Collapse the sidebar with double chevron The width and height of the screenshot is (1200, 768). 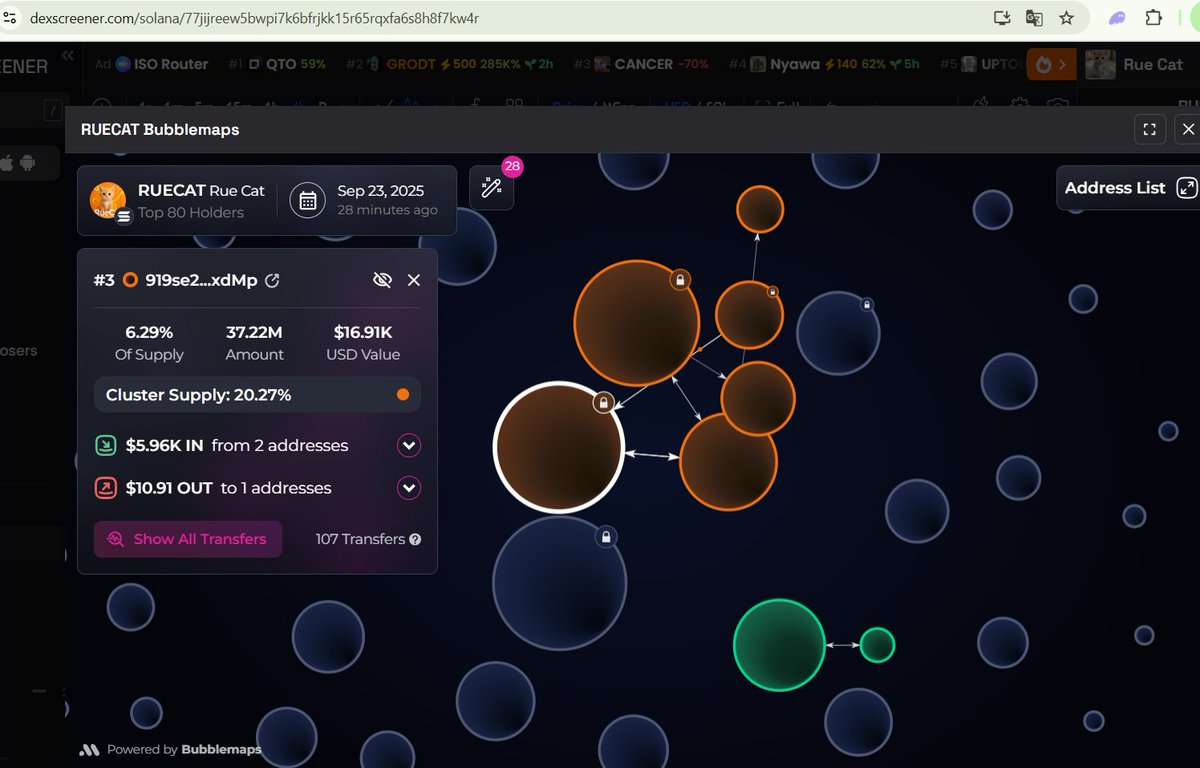click(x=67, y=57)
